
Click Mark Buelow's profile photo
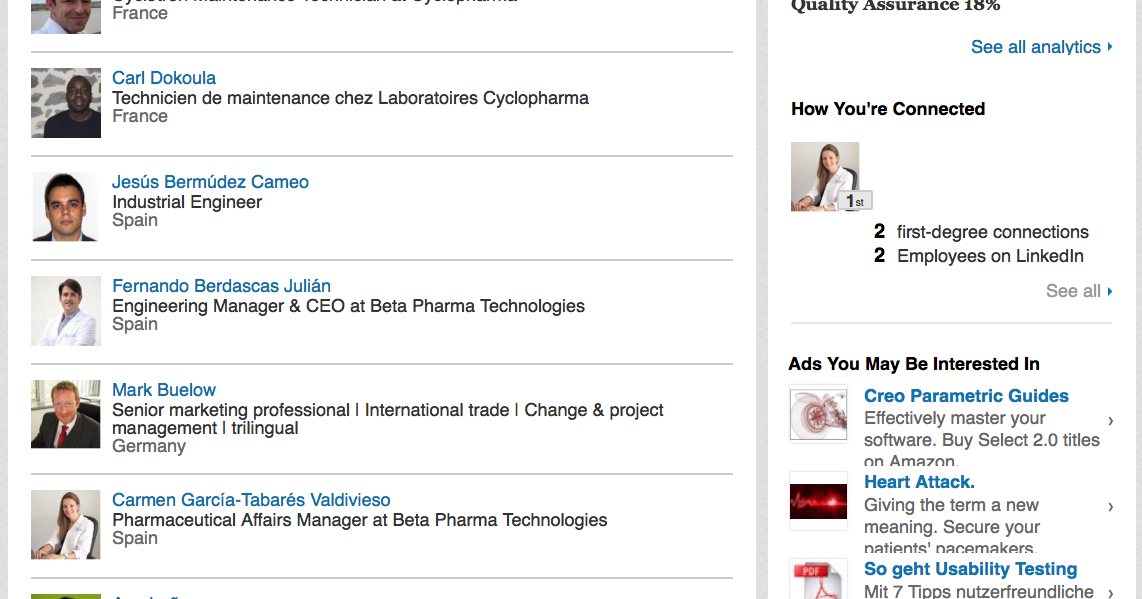[66, 414]
